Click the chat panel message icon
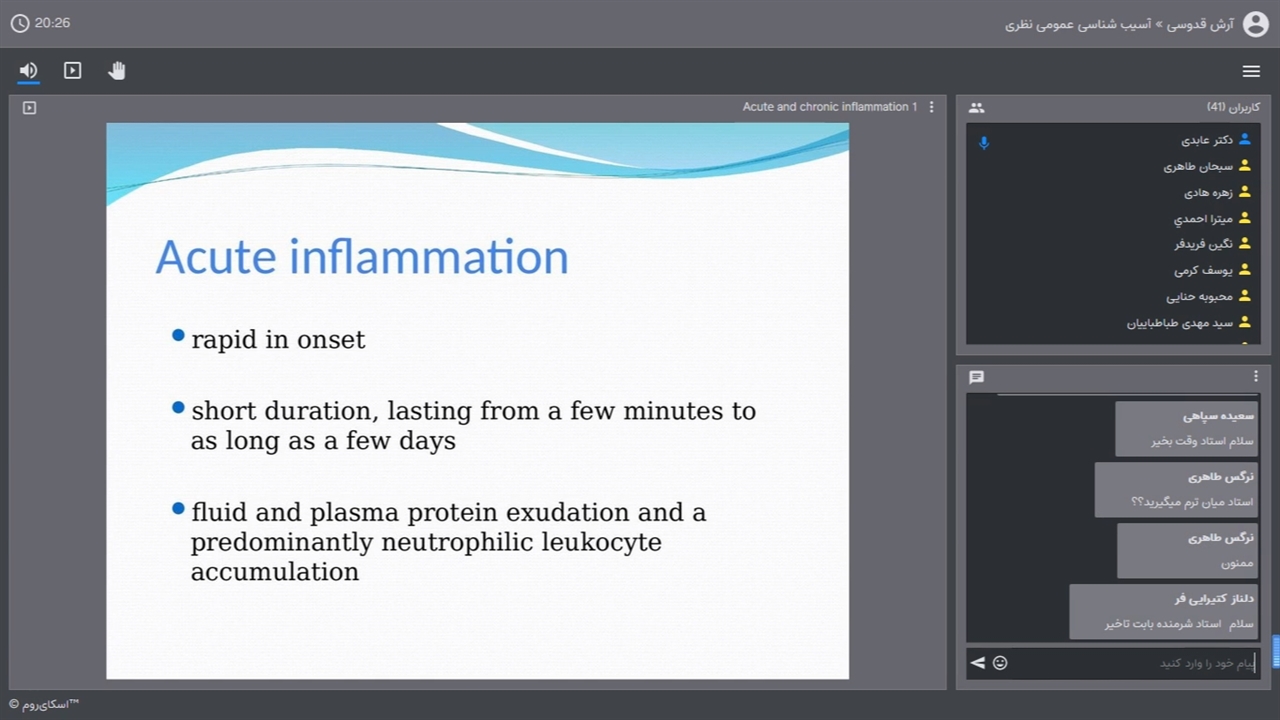1280x720 pixels. click(976, 377)
